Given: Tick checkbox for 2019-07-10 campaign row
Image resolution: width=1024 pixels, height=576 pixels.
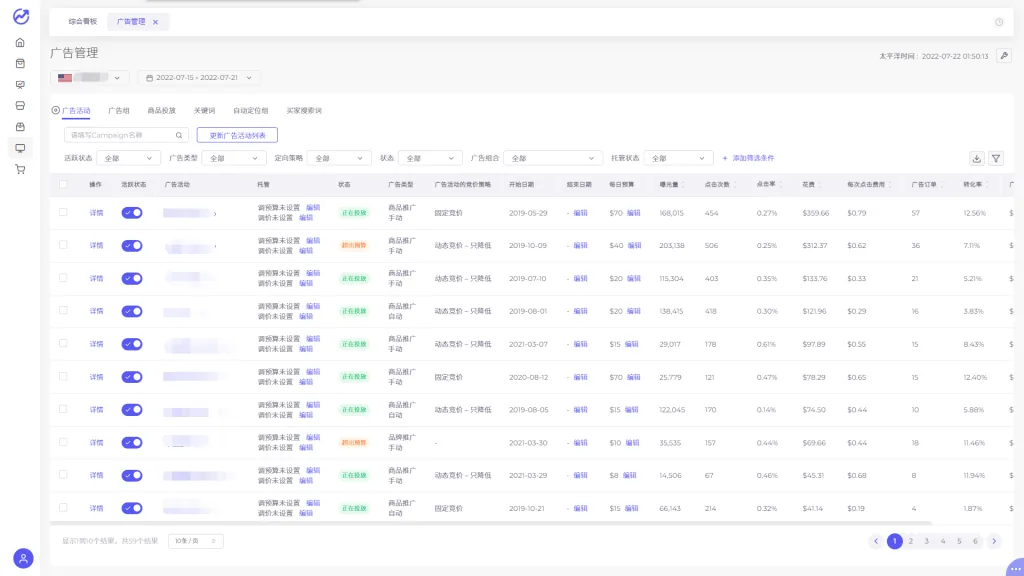Looking at the screenshot, I should pos(63,278).
